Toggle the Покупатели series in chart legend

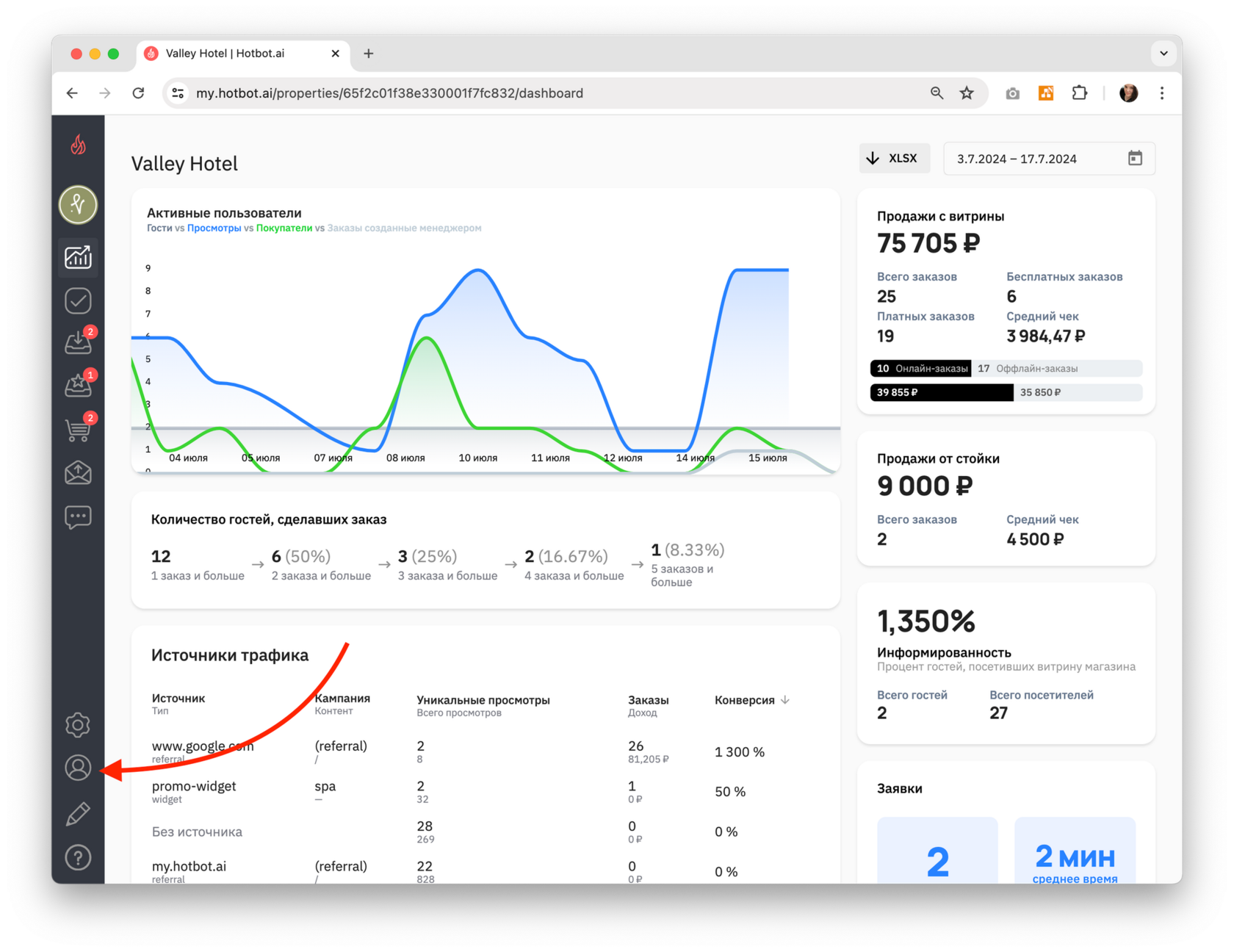[x=284, y=228]
